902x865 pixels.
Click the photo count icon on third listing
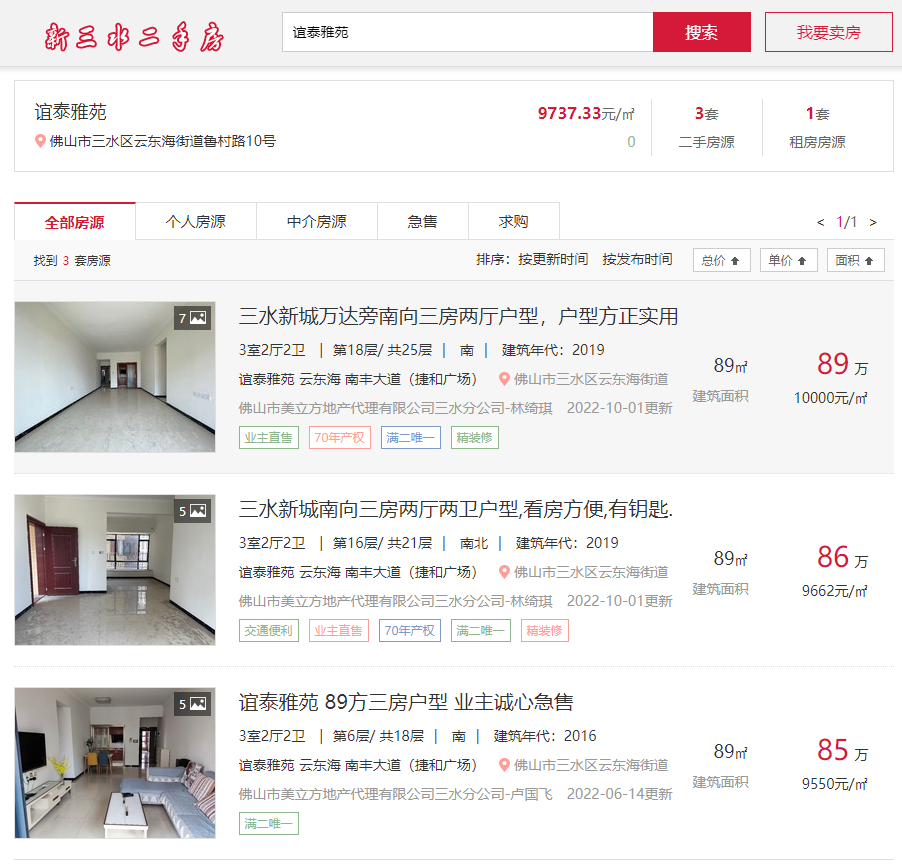click(x=192, y=704)
